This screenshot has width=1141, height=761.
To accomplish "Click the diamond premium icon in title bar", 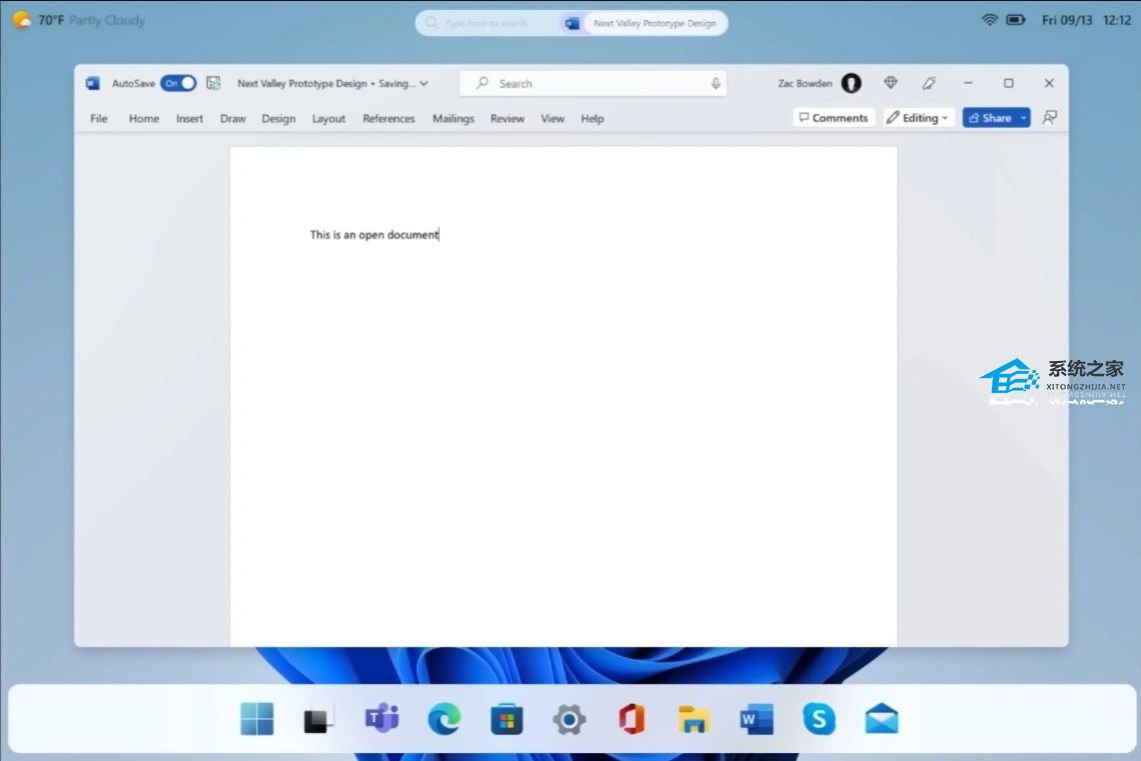I will click(890, 83).
